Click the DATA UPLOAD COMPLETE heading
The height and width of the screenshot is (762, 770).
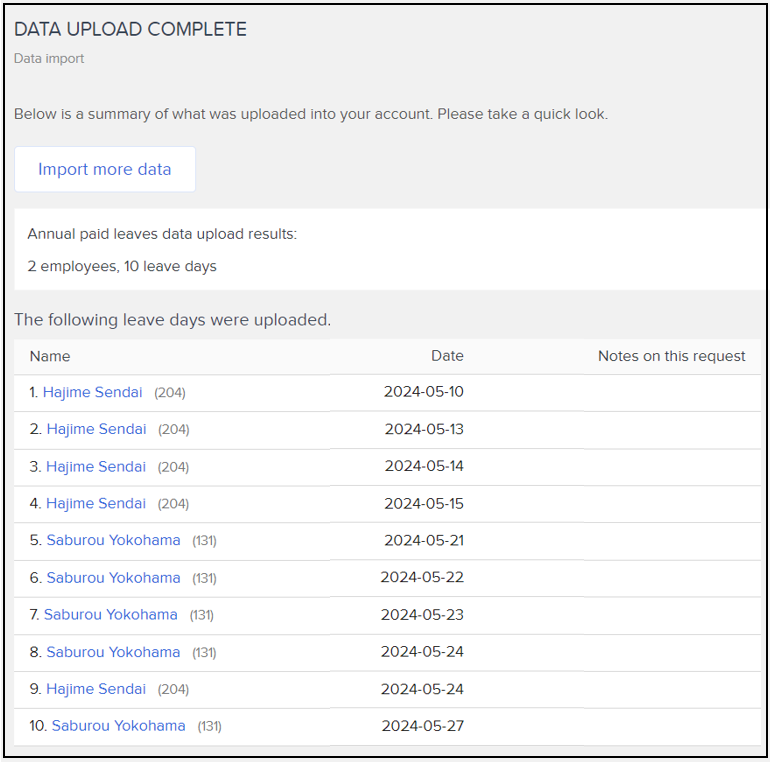130,29
